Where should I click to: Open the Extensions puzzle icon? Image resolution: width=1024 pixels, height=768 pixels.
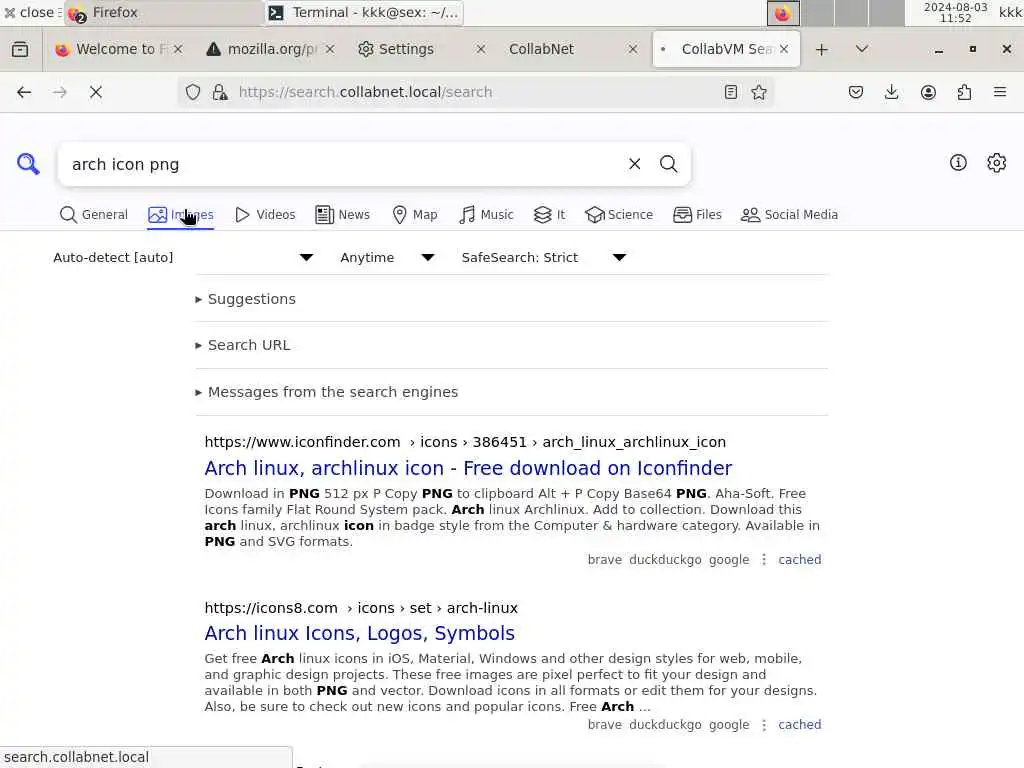pyautogui.click(x=964, y=92)
